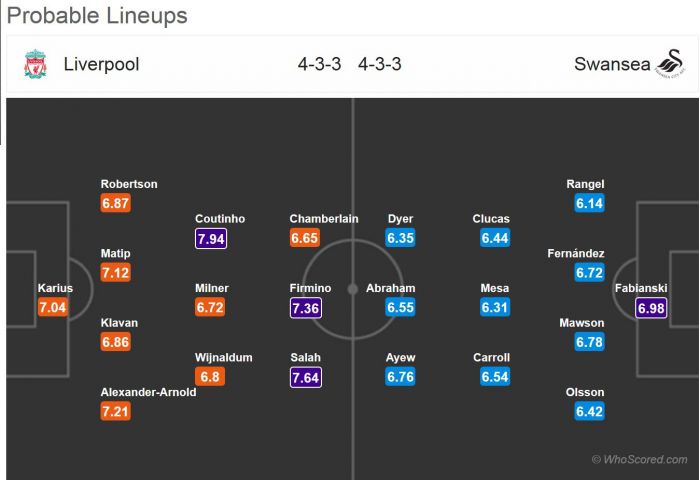Click Salah's 7.64 rating badge
Image resolution: width=700 pixels, height=480 pixels.
coord(306,377)
